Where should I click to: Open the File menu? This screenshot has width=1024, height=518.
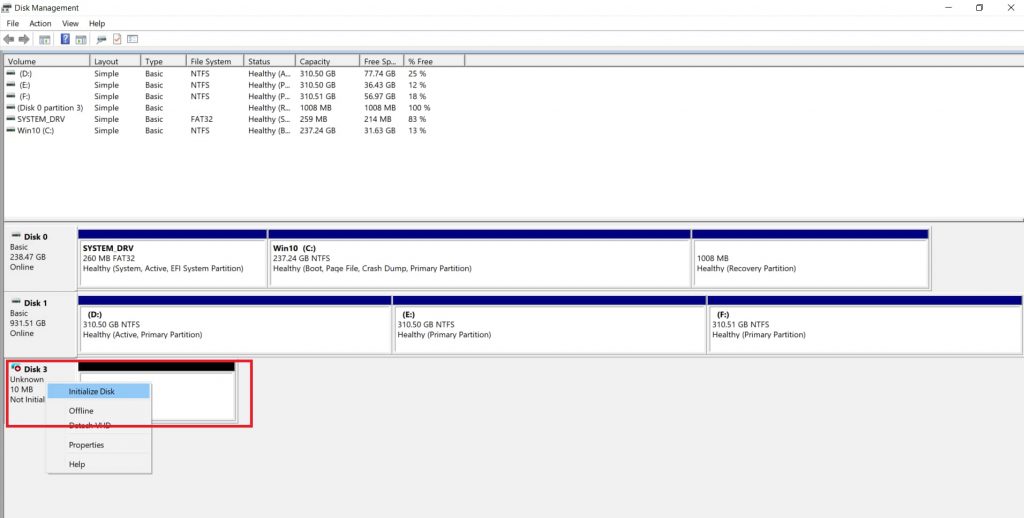(12, 24)
